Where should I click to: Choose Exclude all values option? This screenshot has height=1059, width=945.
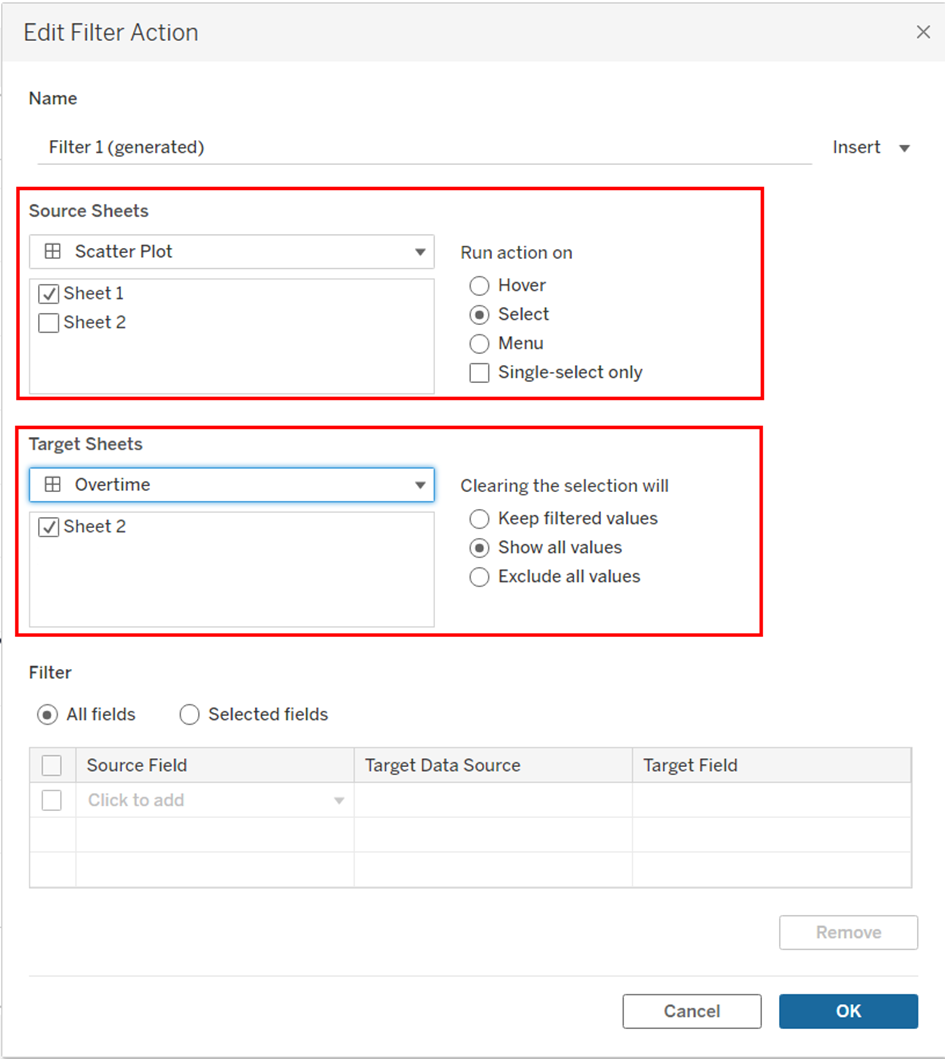(x=480, y=577)
